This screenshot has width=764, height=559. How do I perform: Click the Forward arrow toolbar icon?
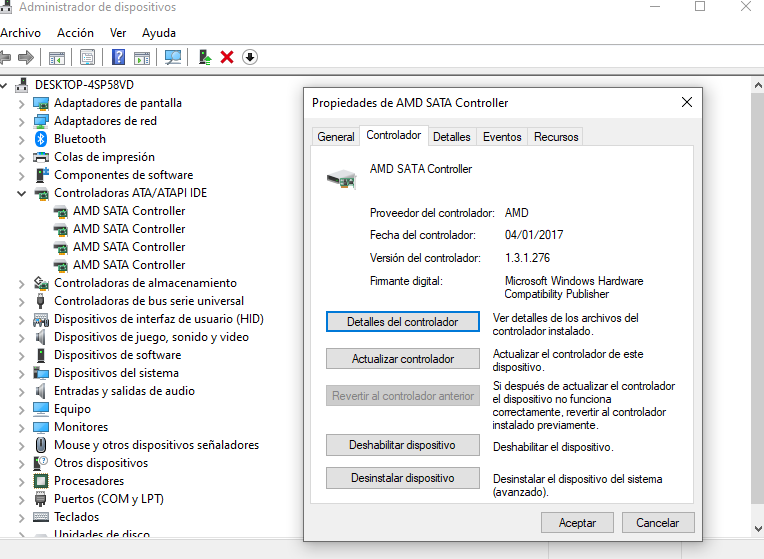[x=25, y=58]
